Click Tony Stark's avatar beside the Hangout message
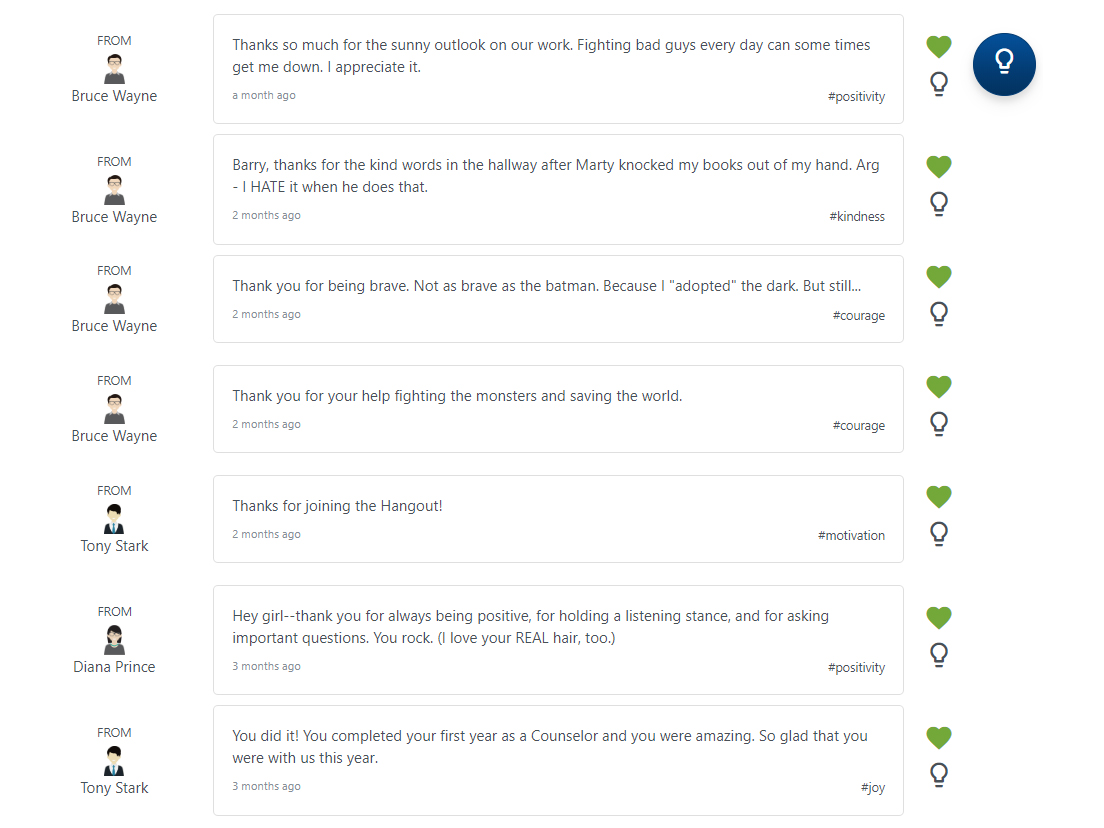Image resolution: width=1104 pixels, height=828 pixels. point(114,519)
